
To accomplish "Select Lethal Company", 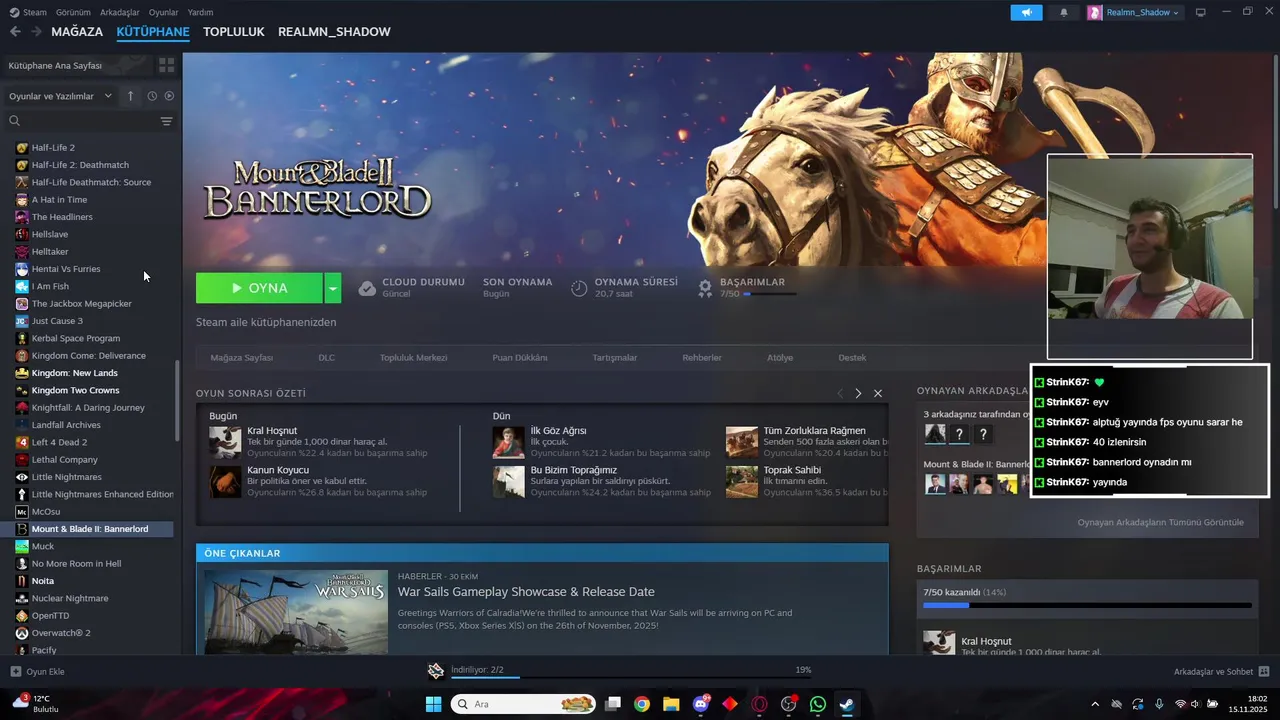I will (x=64, y=460).
